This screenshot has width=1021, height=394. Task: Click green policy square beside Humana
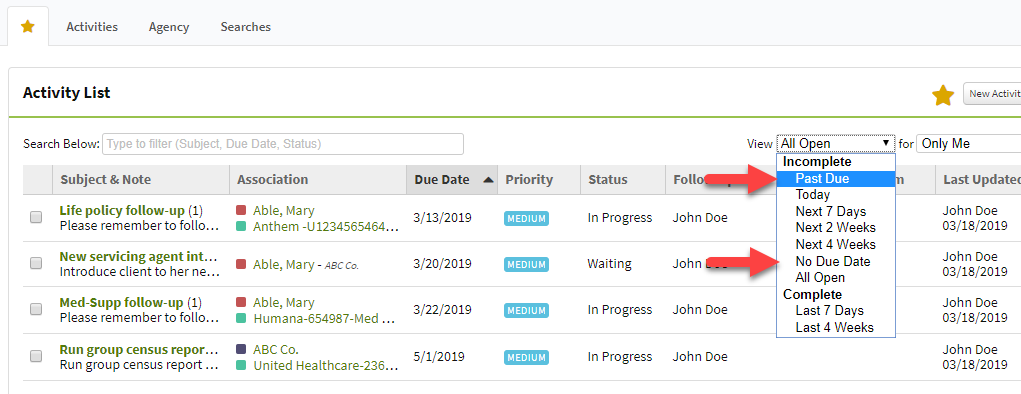241,319
